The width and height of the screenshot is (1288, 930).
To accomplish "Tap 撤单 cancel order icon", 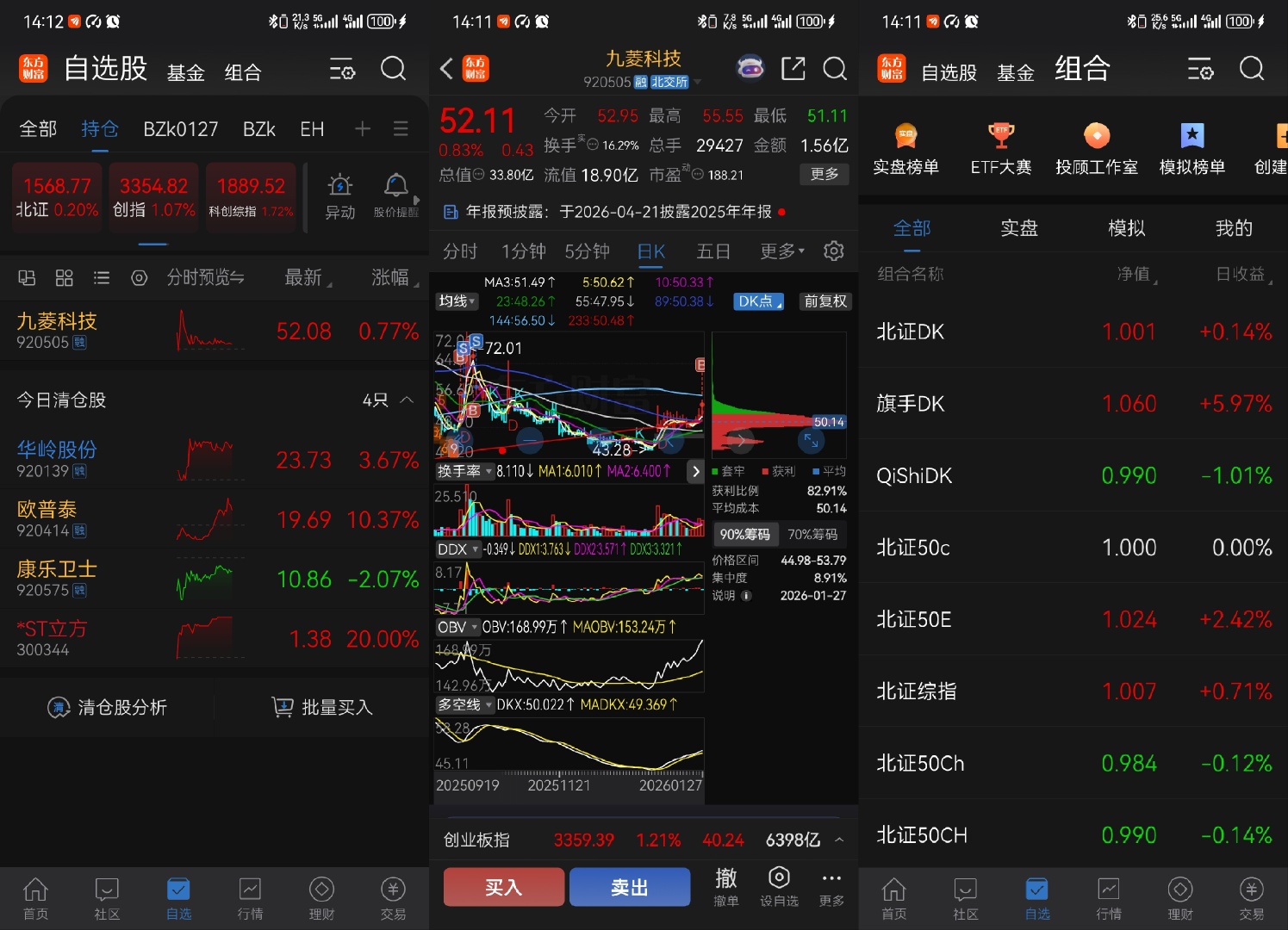I will (726, 887).
